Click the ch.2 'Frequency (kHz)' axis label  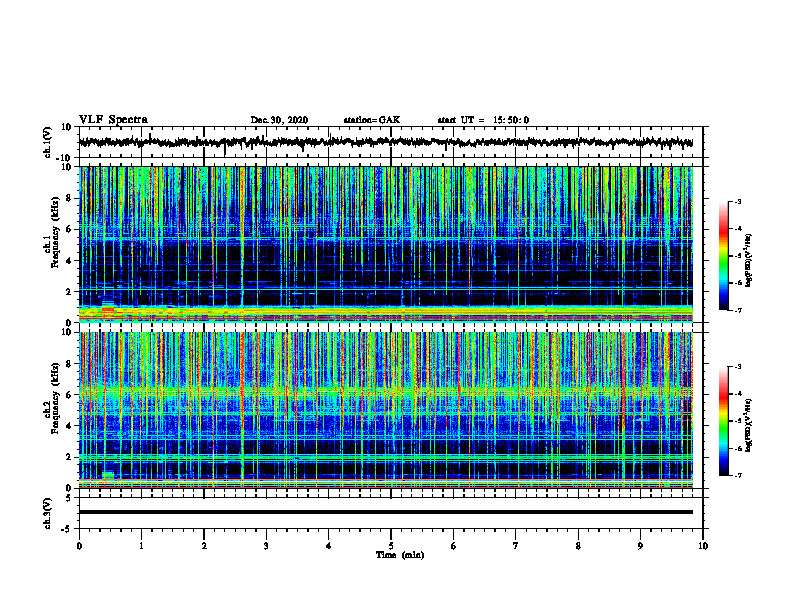(55, 398)
